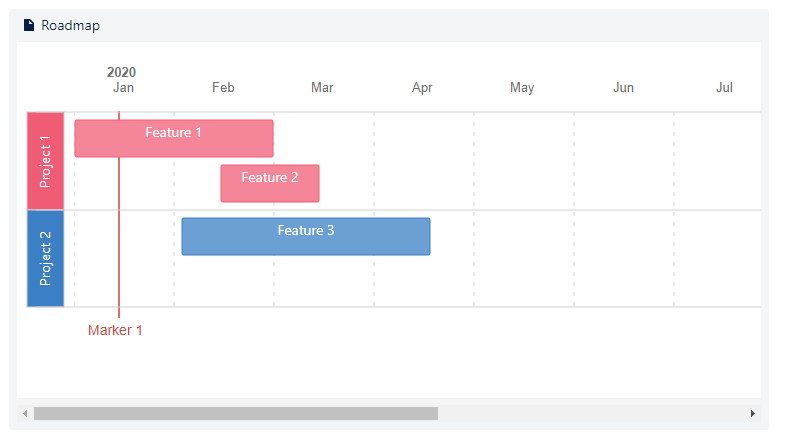Click the Apr month header
Viewport: 798px width, 448px height.
click(x=422, y=88)
